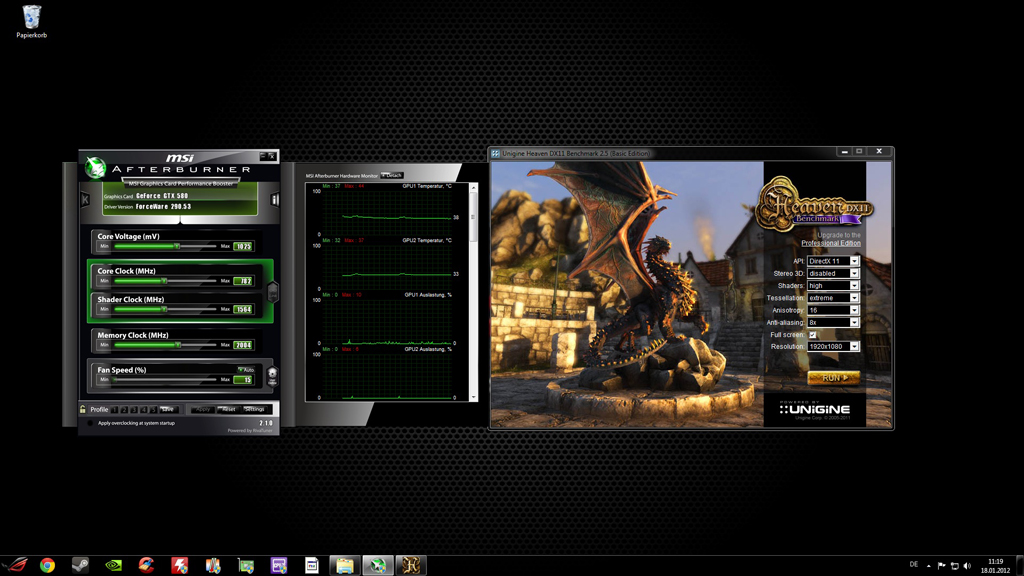This screenshot has width=1024, height=576.
Task: Open Steam from the taskbar
Action: (80, 565)
